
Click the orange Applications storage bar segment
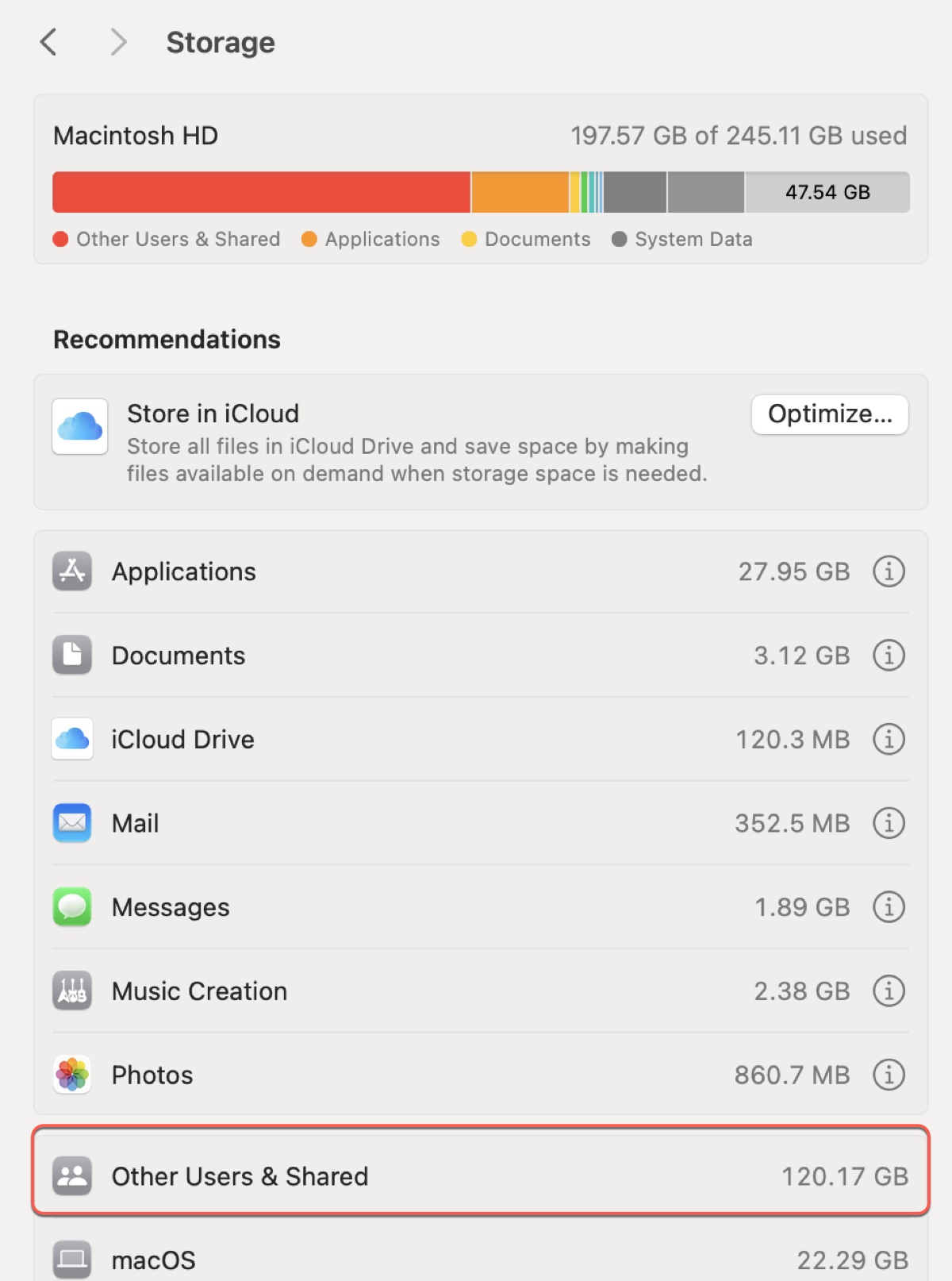coord(520,192)
